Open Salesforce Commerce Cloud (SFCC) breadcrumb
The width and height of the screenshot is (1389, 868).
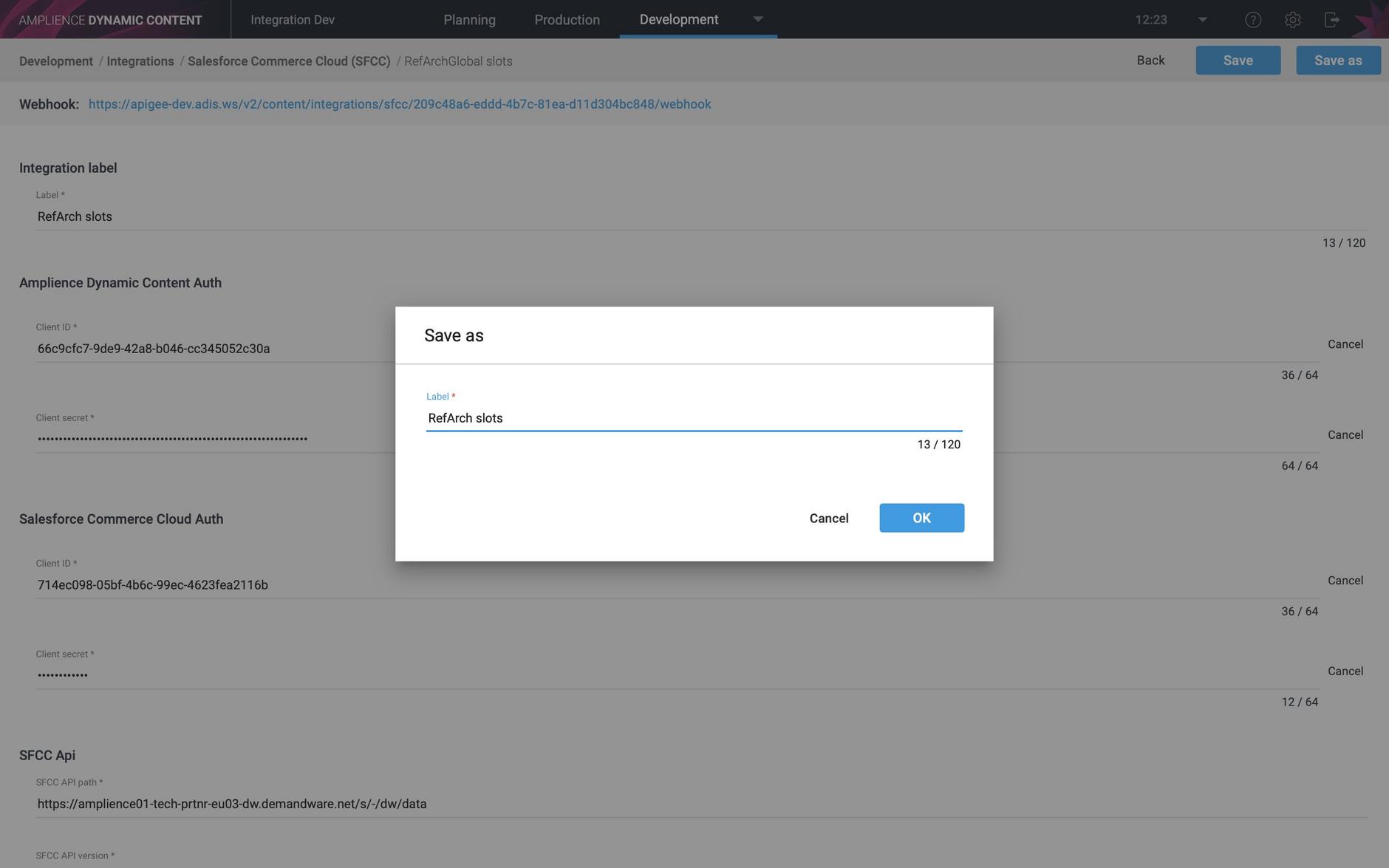coord(289,61)
